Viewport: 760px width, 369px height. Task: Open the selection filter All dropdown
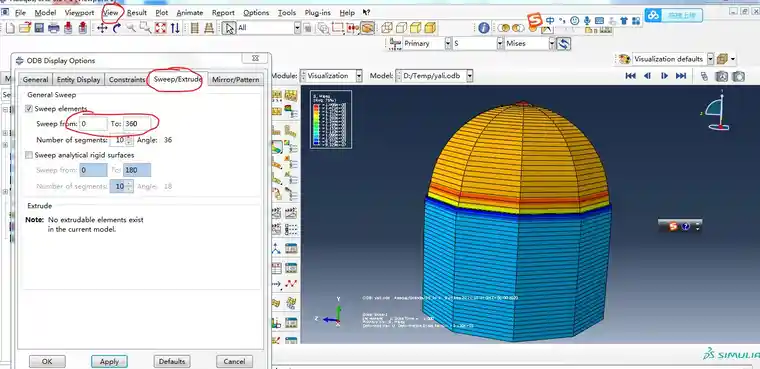pos(298,28)
